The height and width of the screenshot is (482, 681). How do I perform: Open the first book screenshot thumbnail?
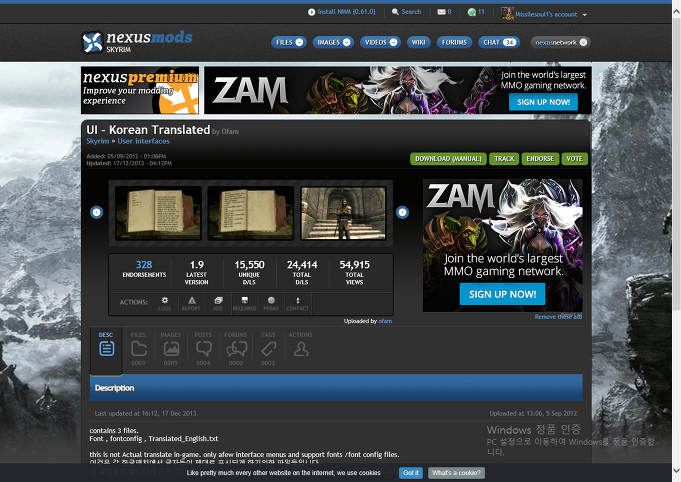click(x=158, y=213)
